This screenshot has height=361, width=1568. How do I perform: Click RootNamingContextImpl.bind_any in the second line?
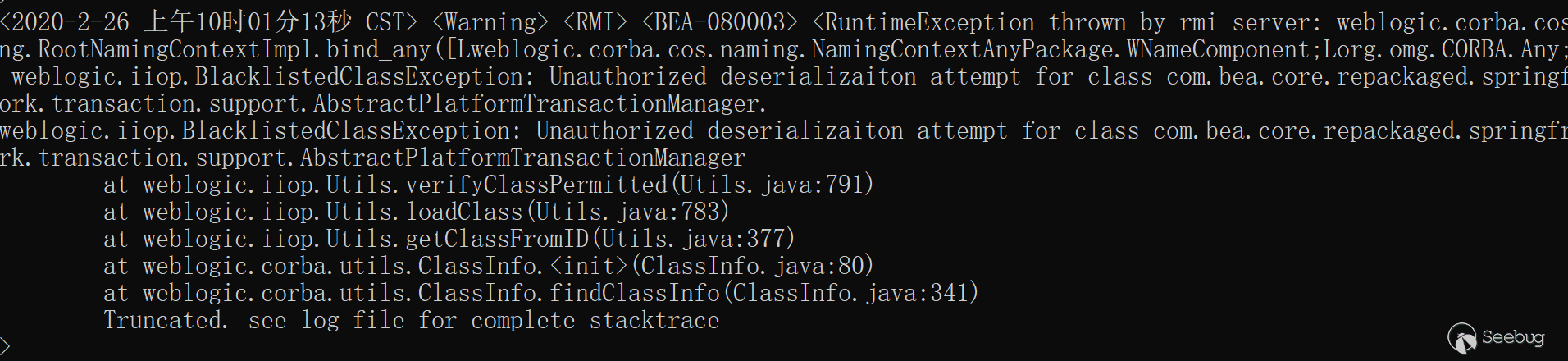[x=234, y=49]
